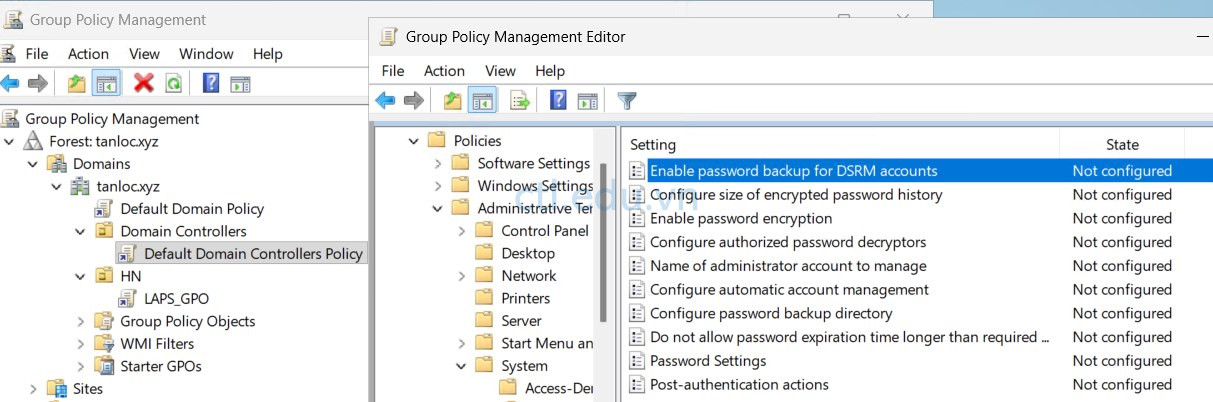Image resolution: width=1213 pixels, height=402 pixels.
Task: Collapse the tanloc.xyz domain node
Action: click(x=58, y=186)
